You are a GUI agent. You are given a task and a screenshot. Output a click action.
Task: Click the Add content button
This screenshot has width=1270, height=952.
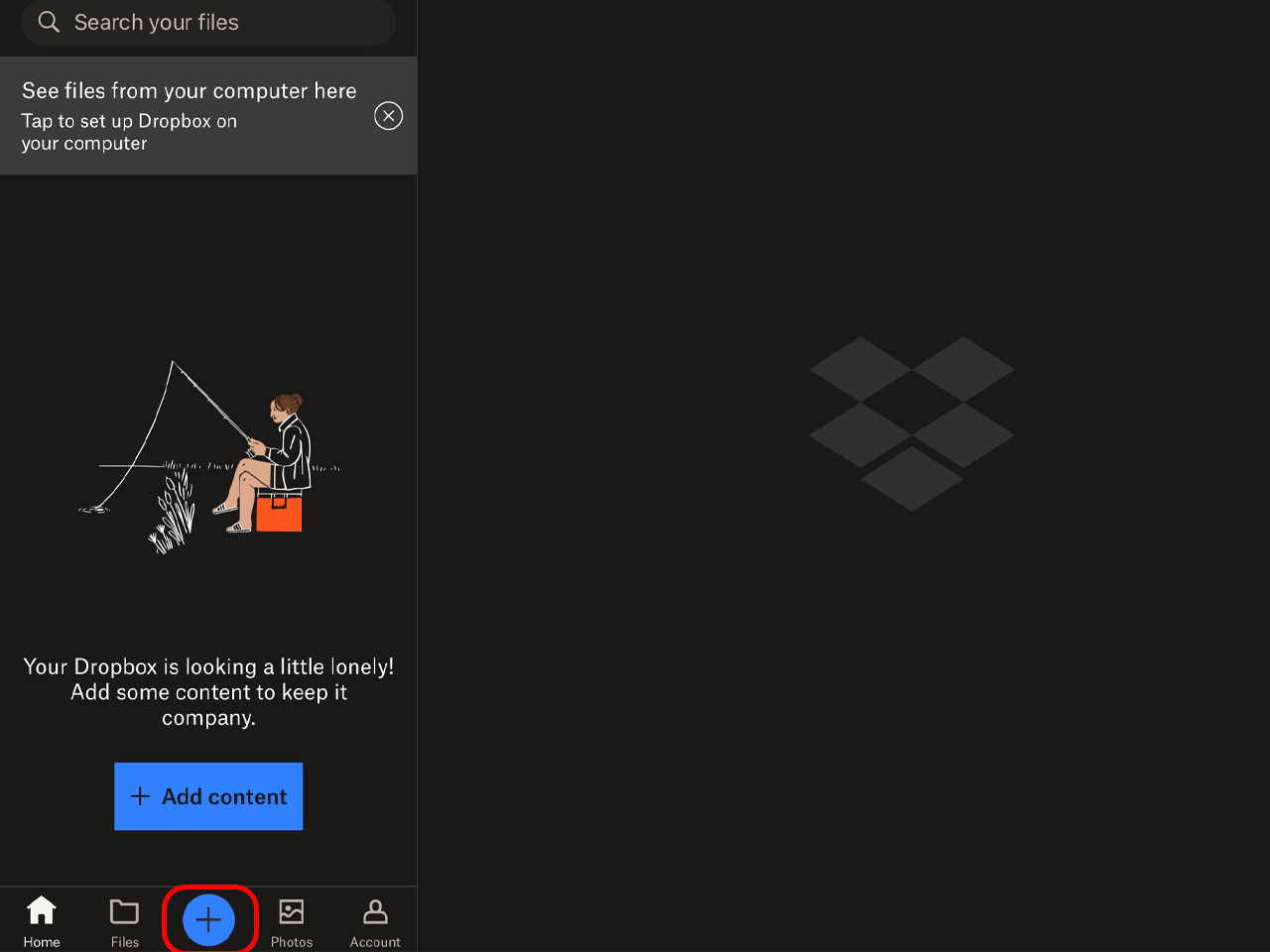(x=208, y=796)
